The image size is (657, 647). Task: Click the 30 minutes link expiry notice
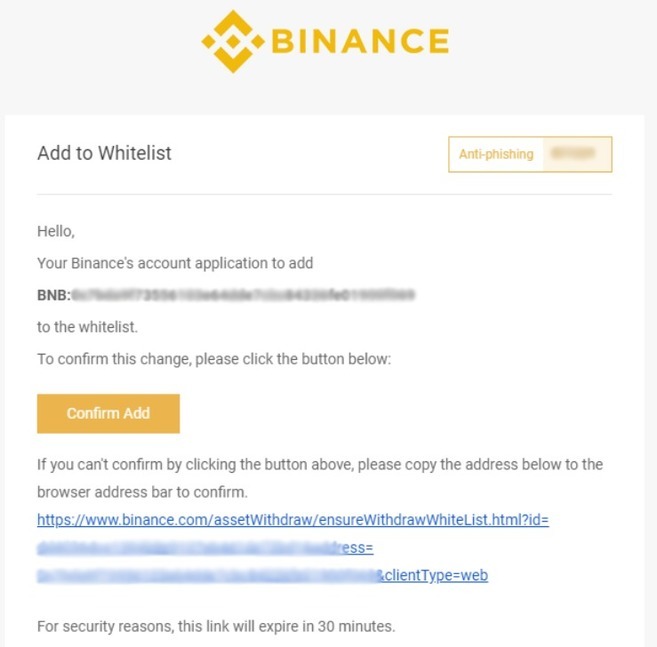click(x=216, y=627)
